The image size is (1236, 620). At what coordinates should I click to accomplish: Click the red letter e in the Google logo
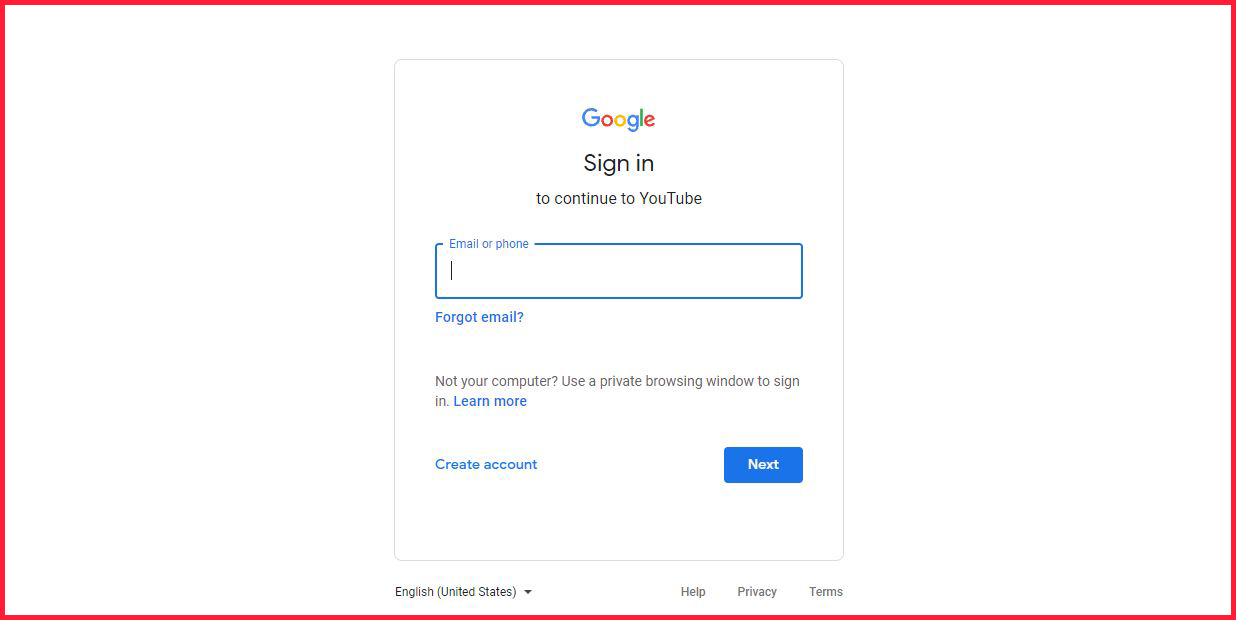(x=649, y=121)
